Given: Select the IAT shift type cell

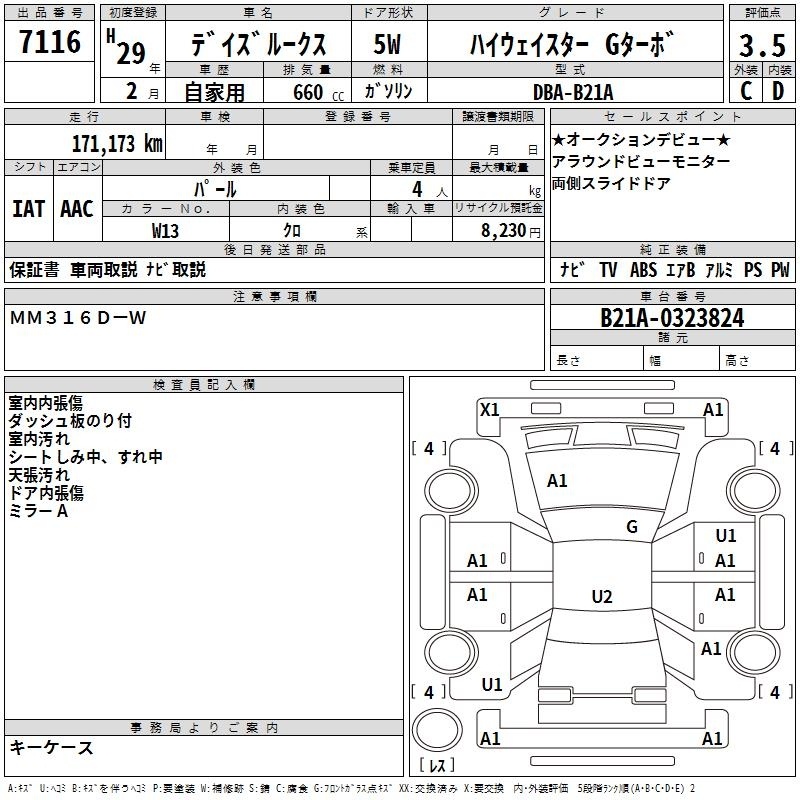Looking at the screenshot, I should [27, 208].
